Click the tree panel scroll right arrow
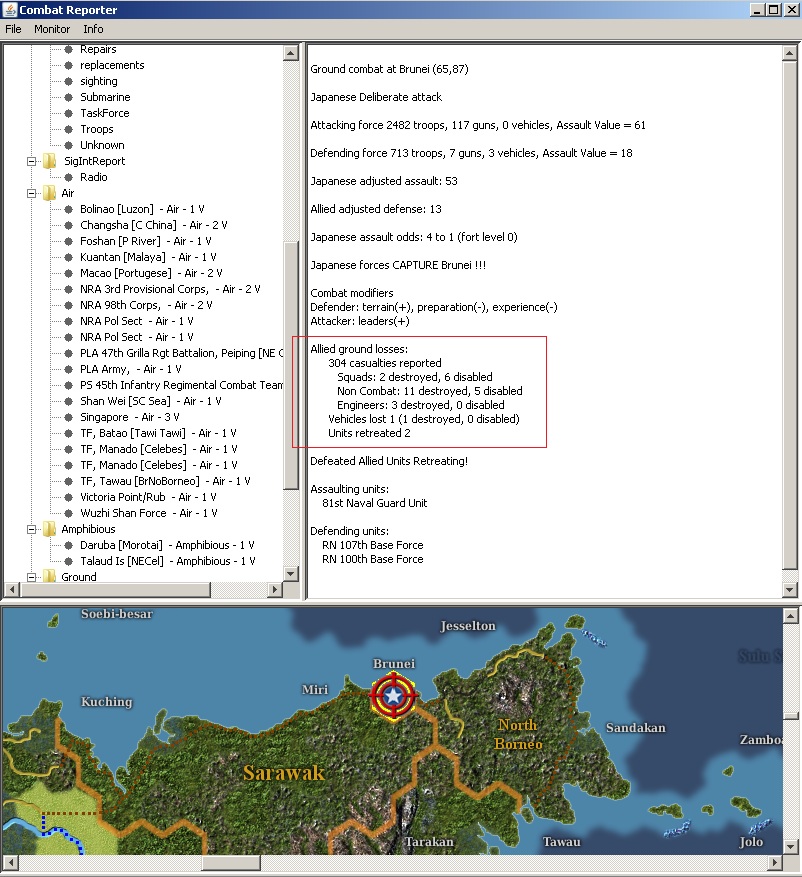The height and width of the screenshot is (877, 802). 275,590
